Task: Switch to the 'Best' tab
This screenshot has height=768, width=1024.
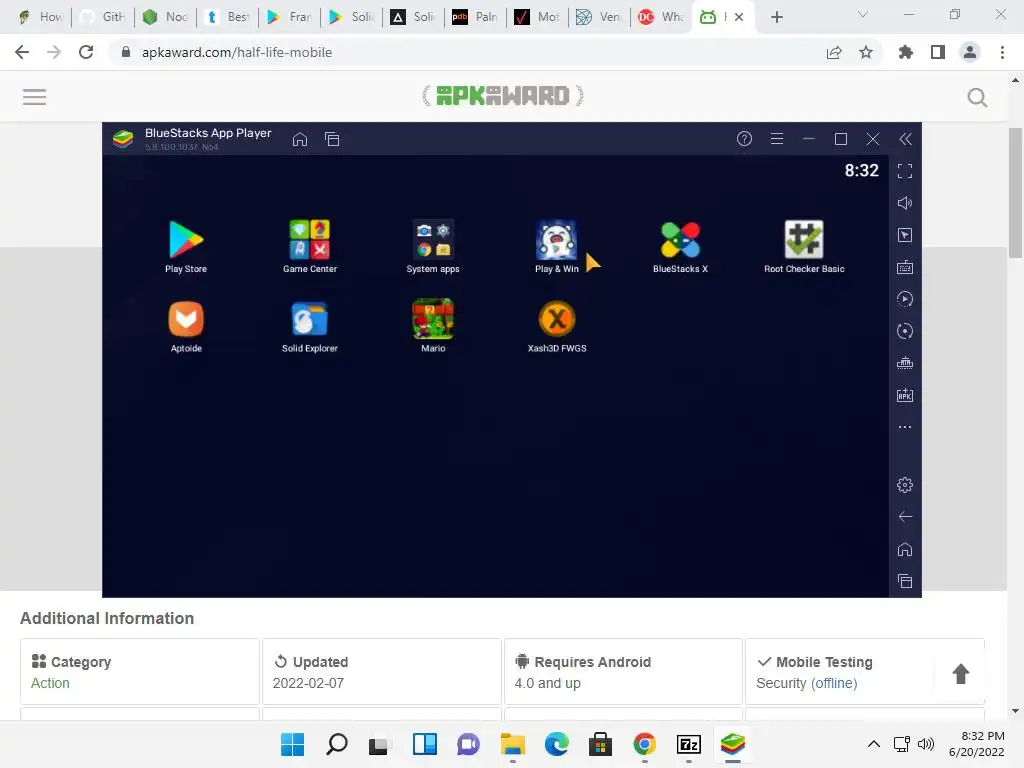Action: (228, 17)
